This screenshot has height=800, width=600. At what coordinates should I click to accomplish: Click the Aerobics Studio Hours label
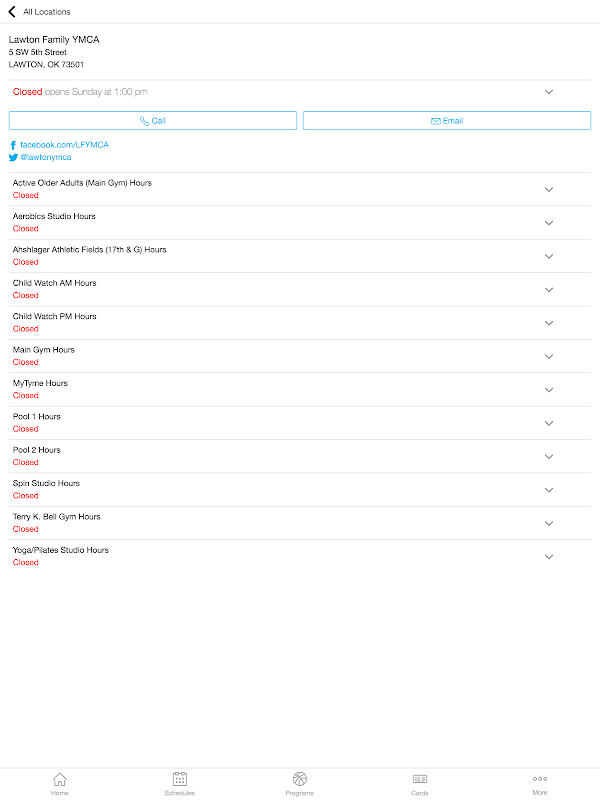coord(54,216)
